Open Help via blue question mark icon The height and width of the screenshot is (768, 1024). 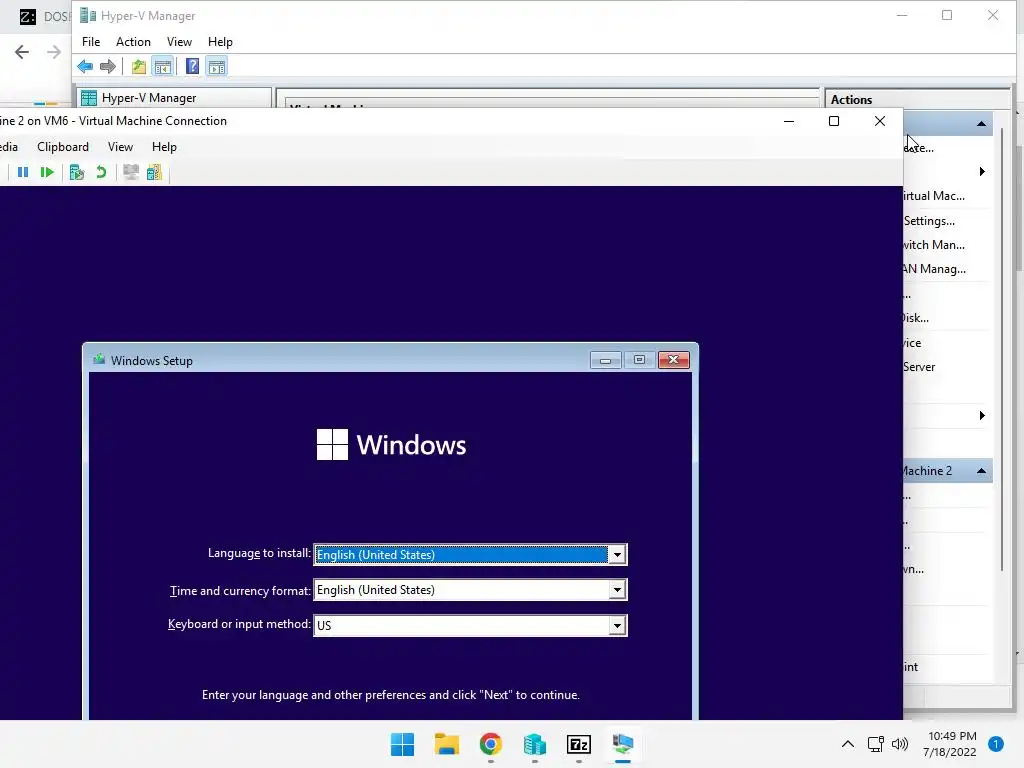click(193, 67)
